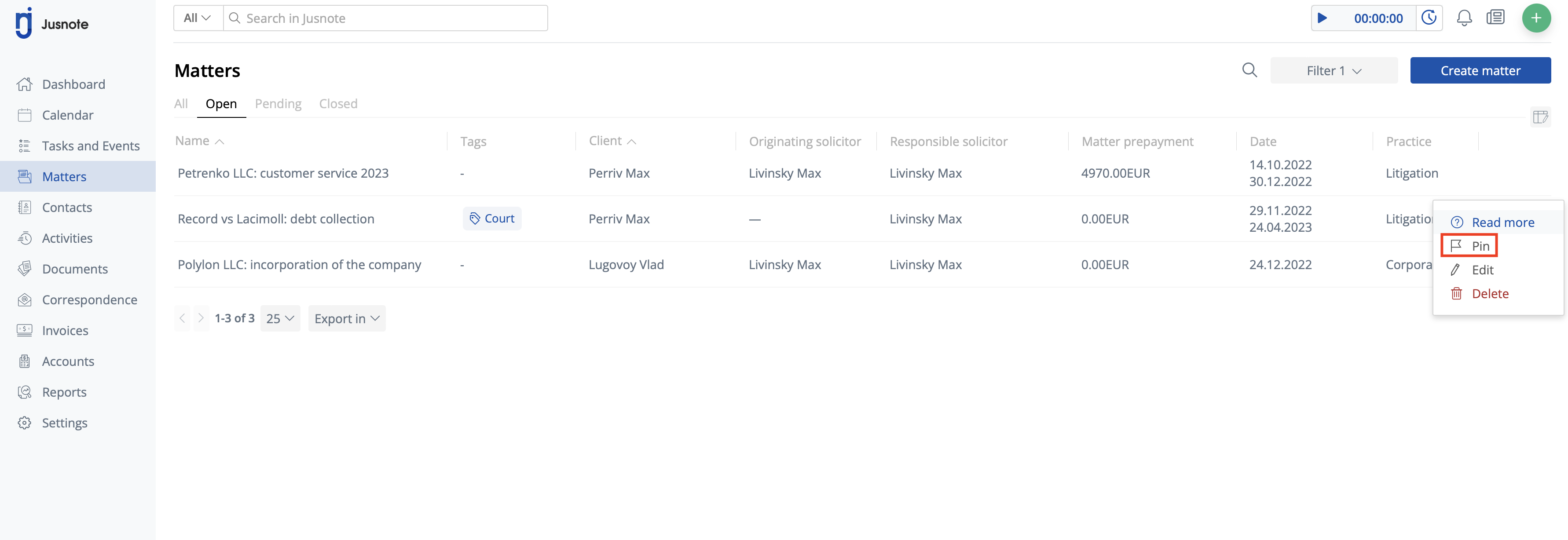
Task: Open Tasks and Events section
Action: point(91,146)
